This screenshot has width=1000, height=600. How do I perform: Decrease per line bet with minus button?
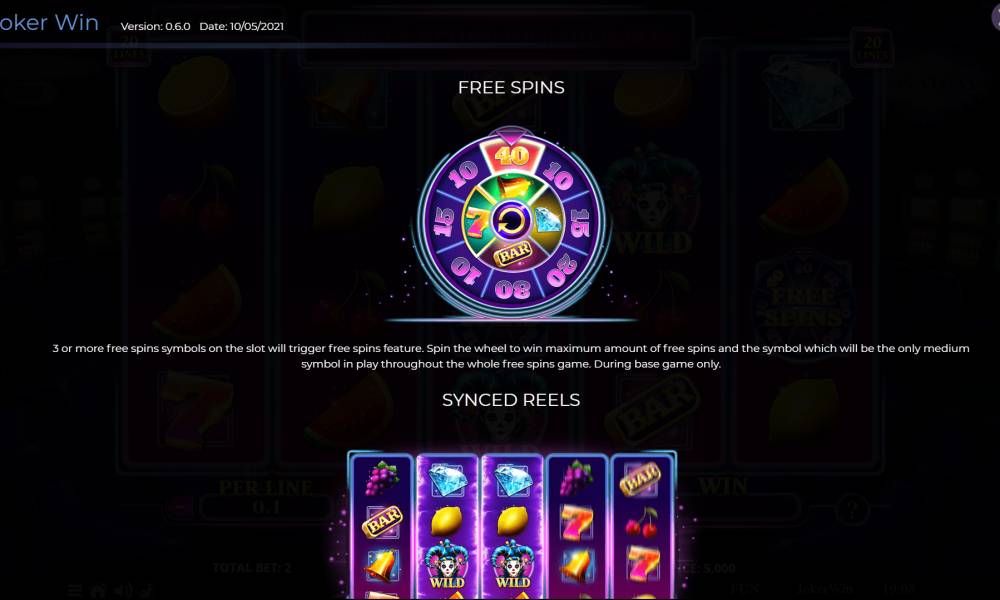pyautogui.click(x=180, y=508)
